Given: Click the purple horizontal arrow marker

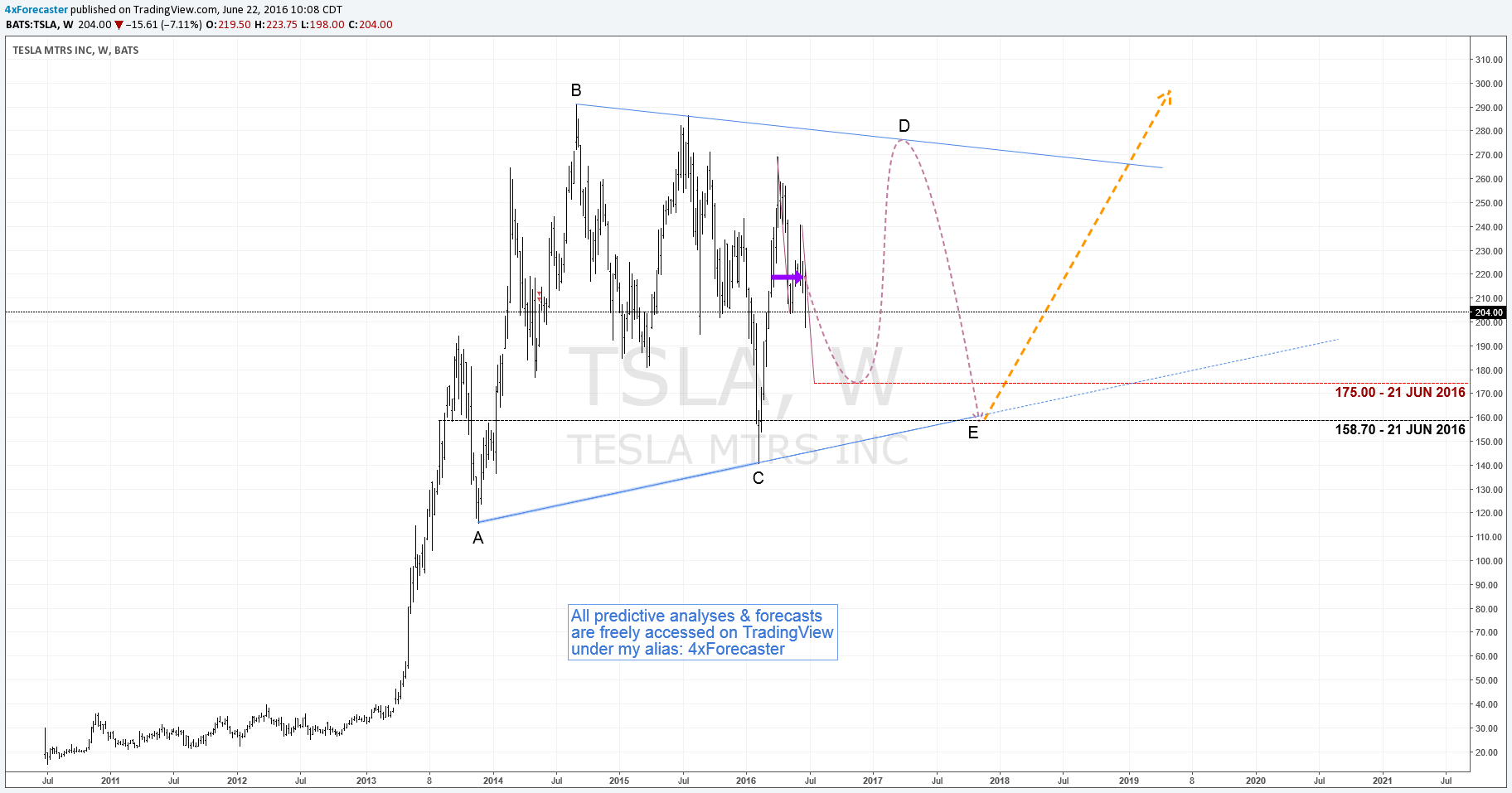Looking at the screenshot, I should 787,278.
